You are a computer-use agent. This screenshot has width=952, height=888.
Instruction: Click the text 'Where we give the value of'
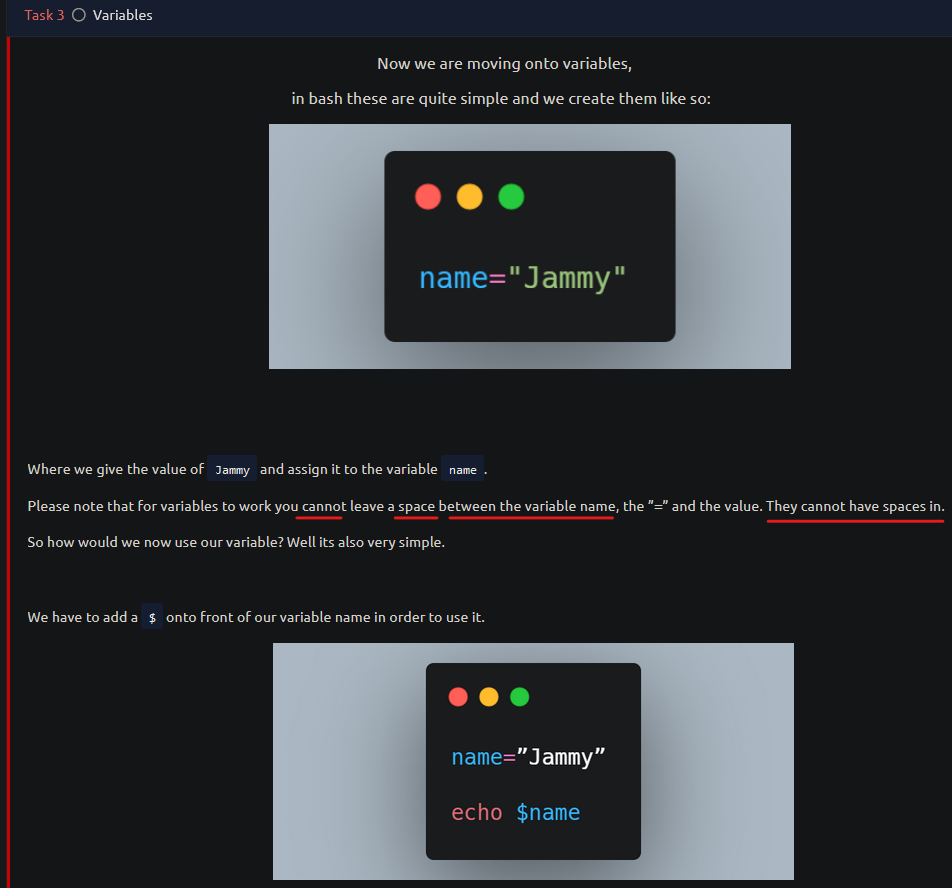pos(115,469)
